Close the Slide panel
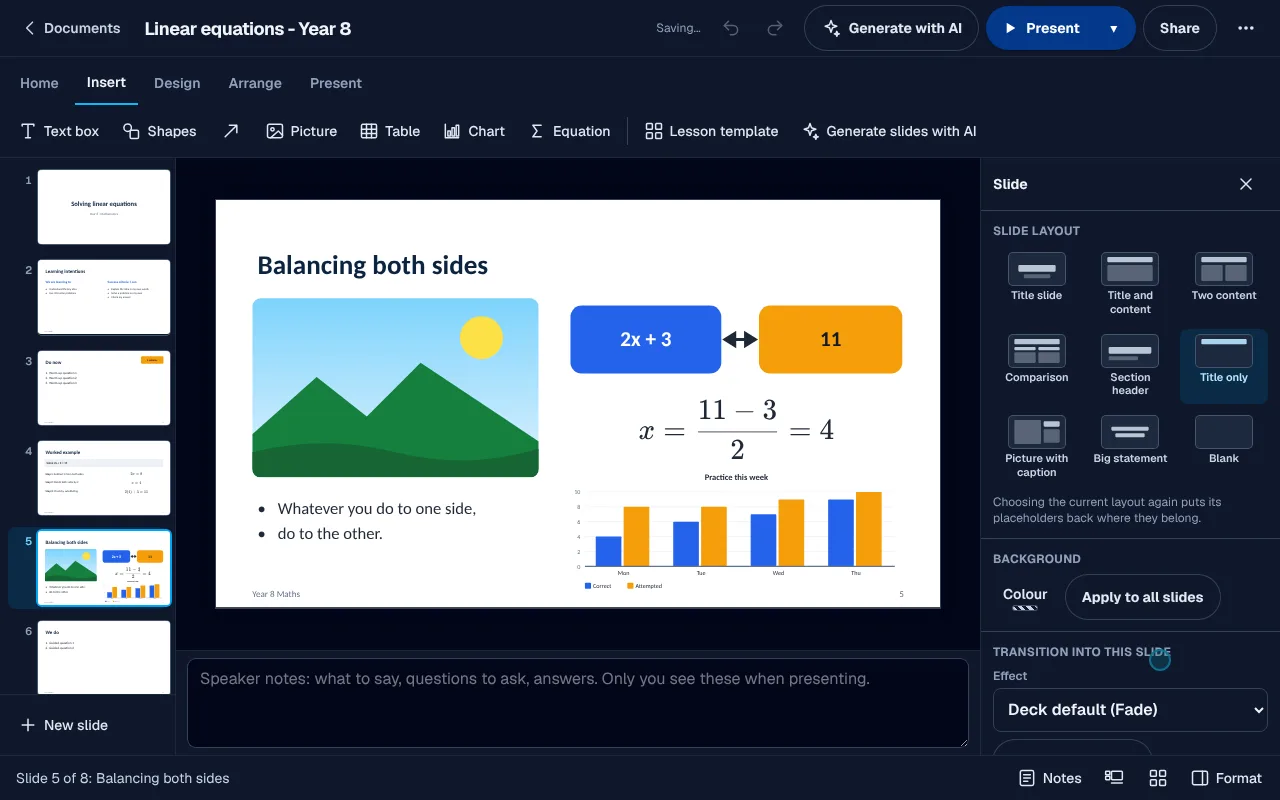 tap(1246, 184)
